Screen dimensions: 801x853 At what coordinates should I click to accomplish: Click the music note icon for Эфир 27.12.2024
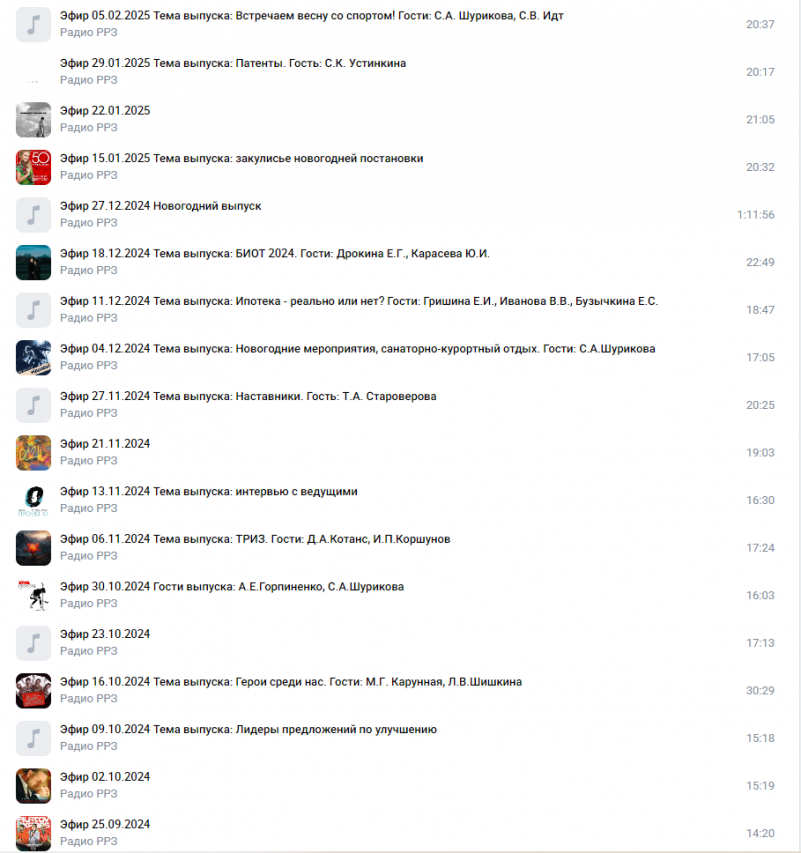33,215
